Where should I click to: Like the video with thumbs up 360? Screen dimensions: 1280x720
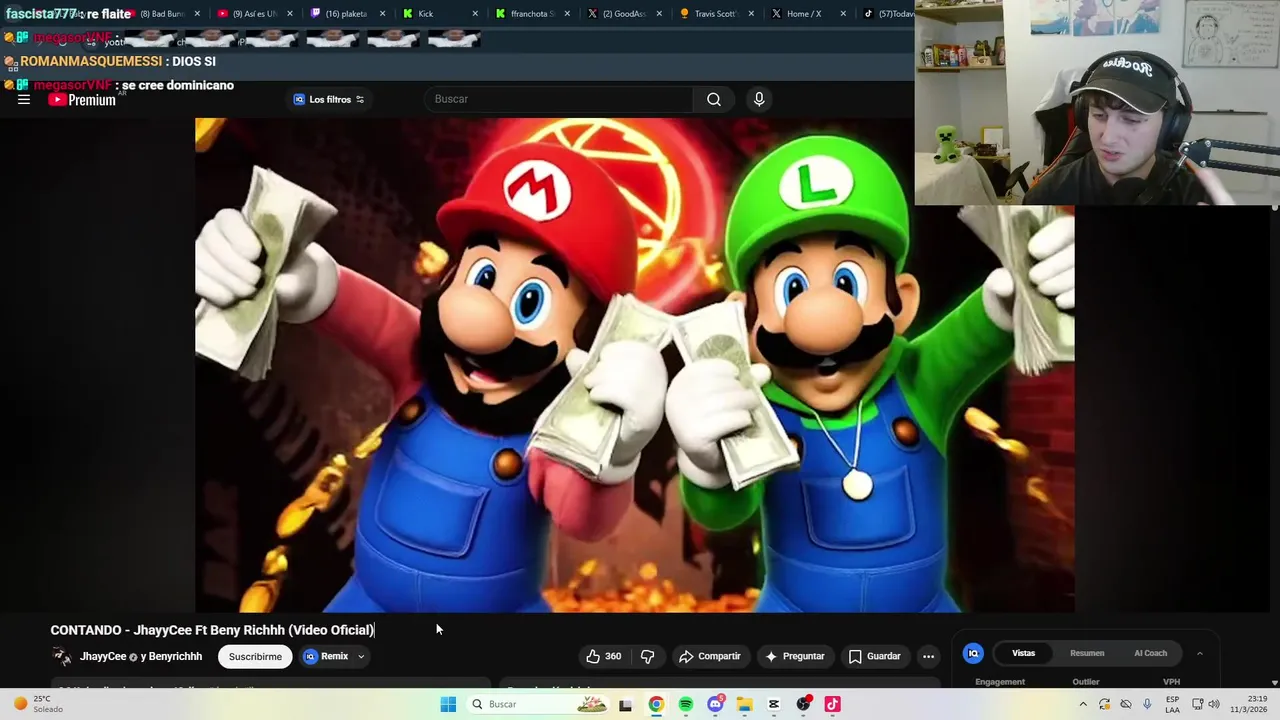(604, 656)
